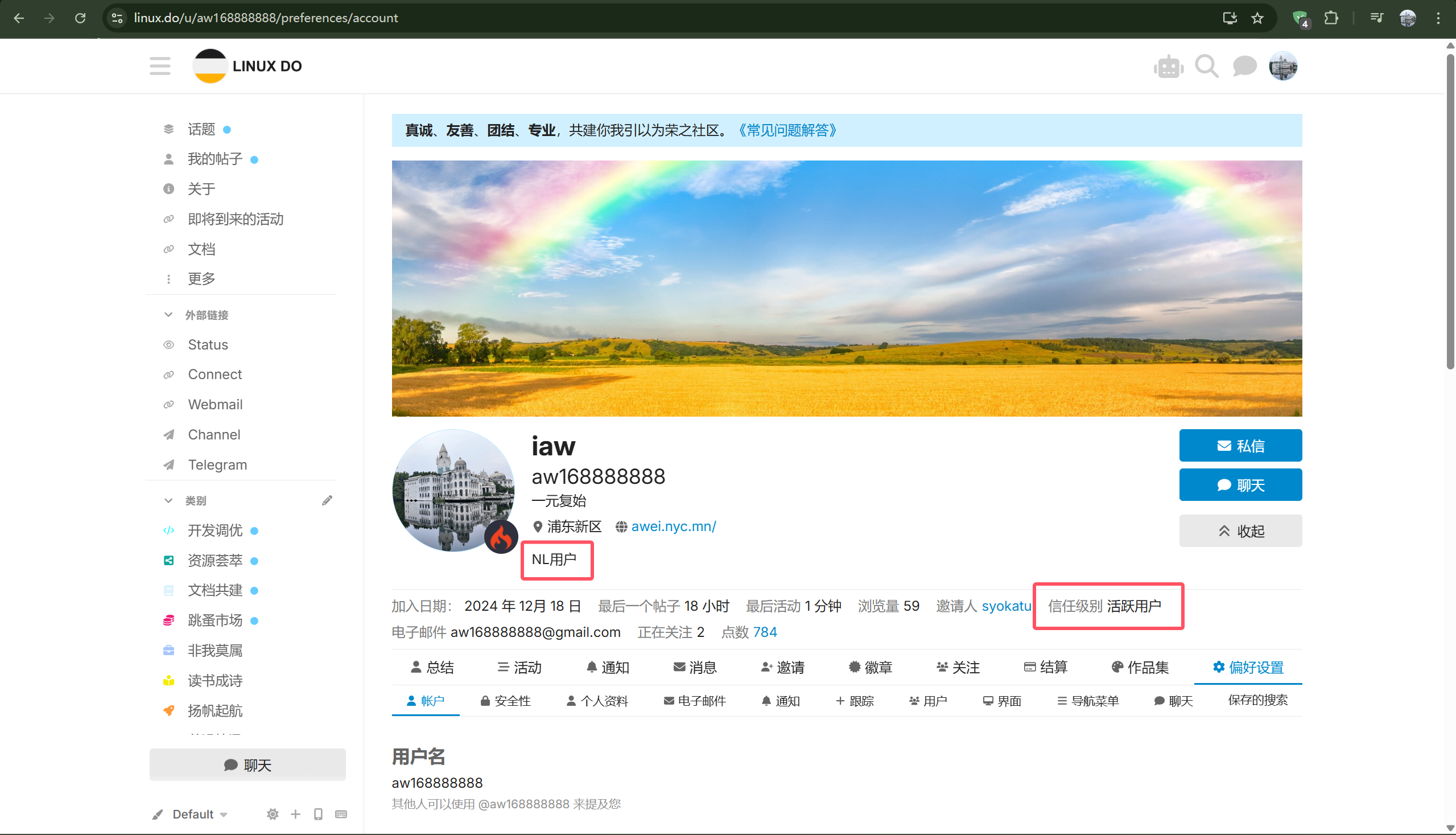Image resolution: width=1456 pixels, height=835 pixels.
Task: Collapse the 外部链接 section
Action: tap(196, 315)
